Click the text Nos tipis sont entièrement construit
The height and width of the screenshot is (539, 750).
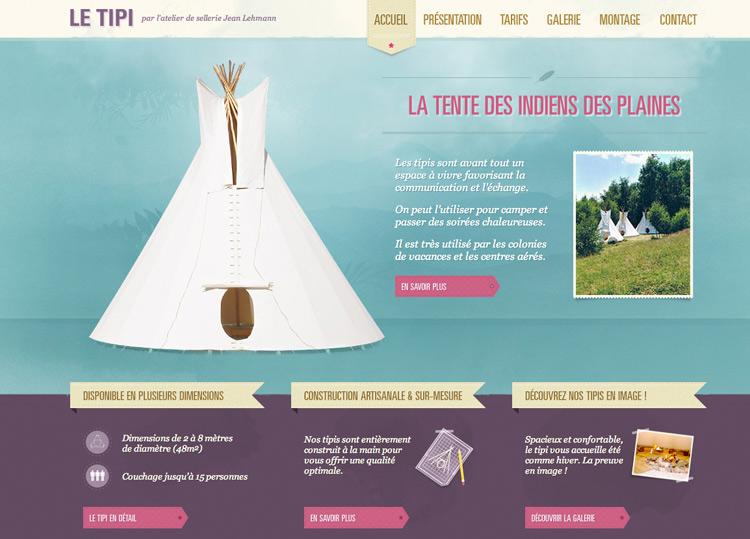[357, 455]
